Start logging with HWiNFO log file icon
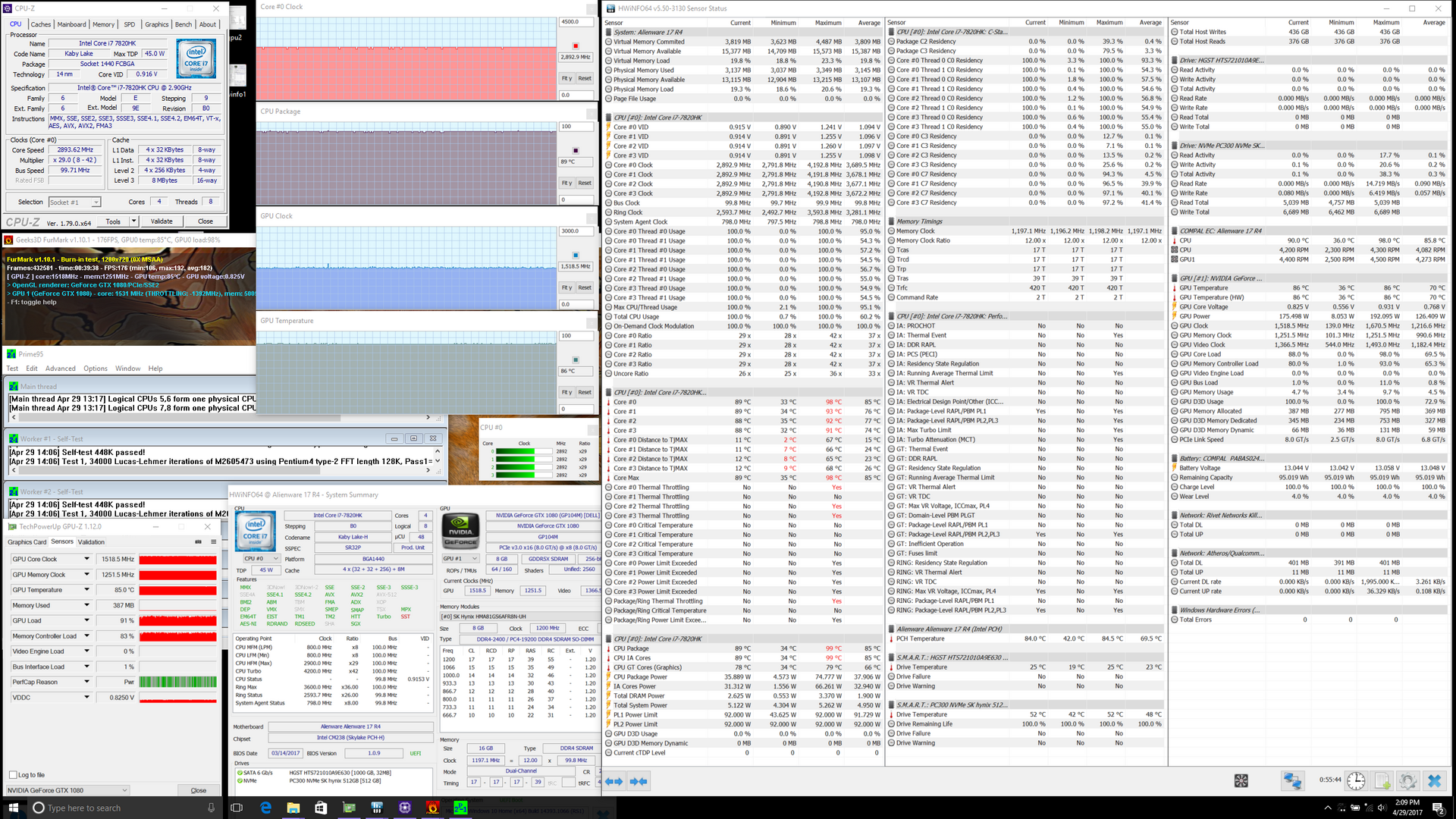Screen dimensions: 1456x819 point(1382,780)
